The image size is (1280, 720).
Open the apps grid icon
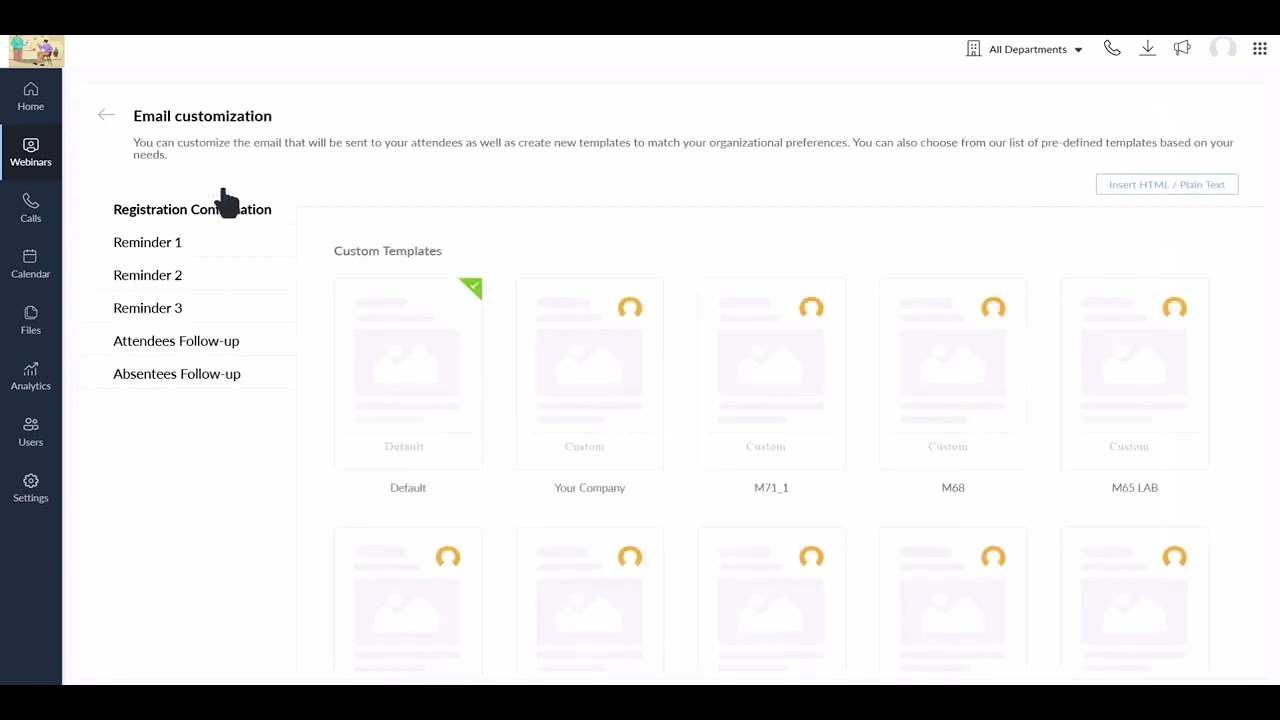[x=1260, y=48]
